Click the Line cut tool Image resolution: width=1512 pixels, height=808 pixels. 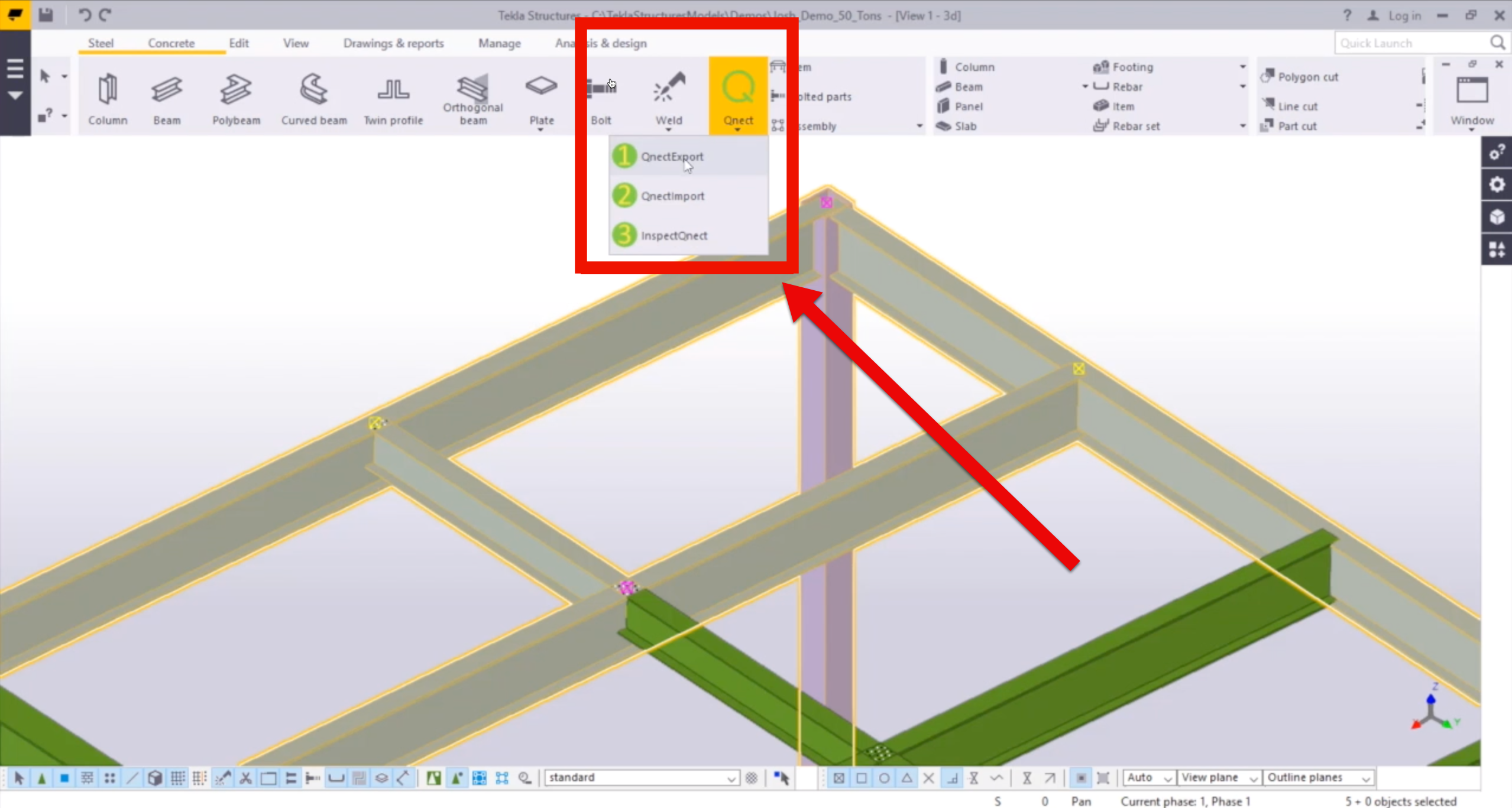(1289, 106)
